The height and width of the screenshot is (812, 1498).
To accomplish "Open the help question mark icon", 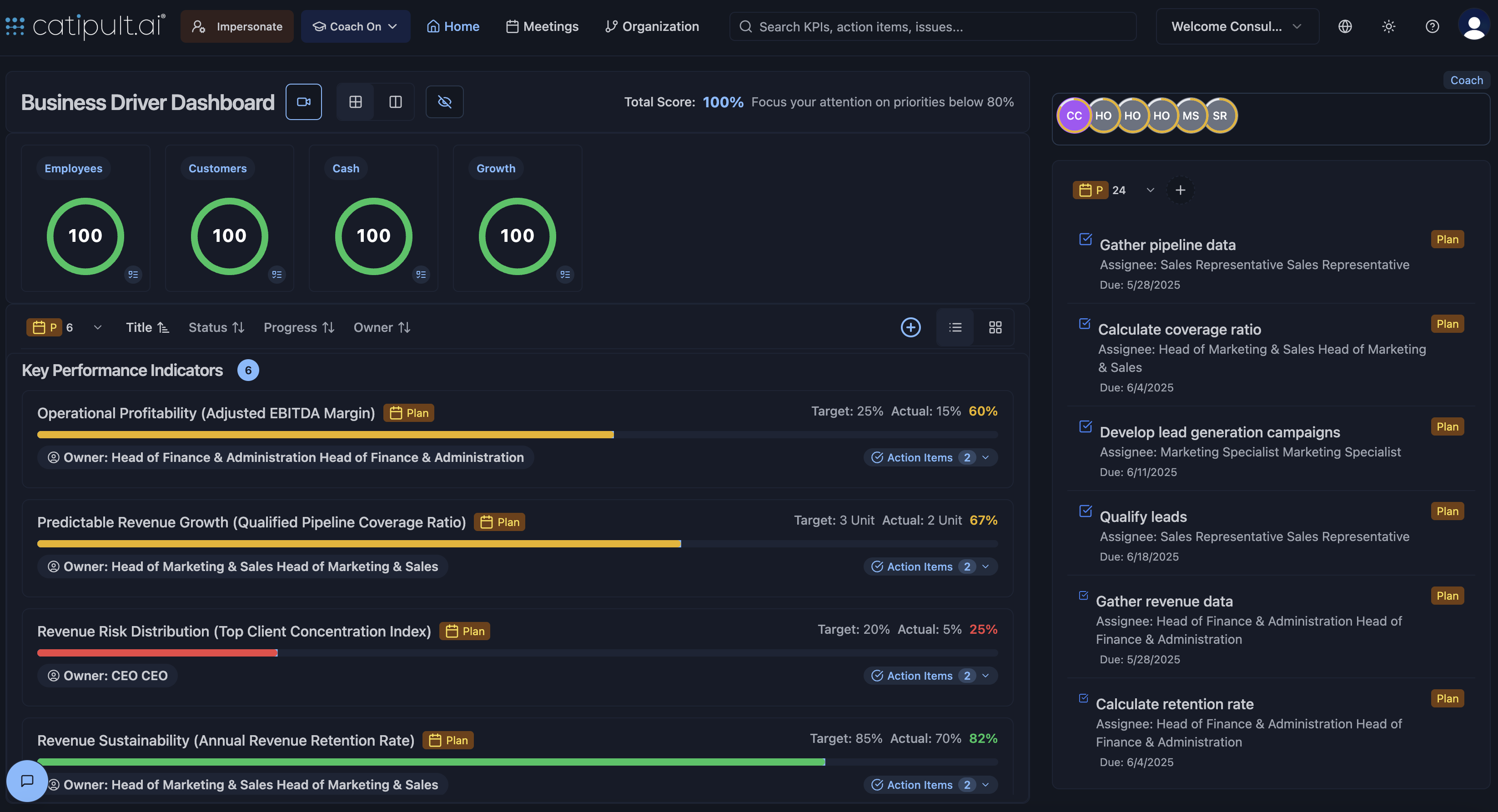I will (x=1432, y=26).
